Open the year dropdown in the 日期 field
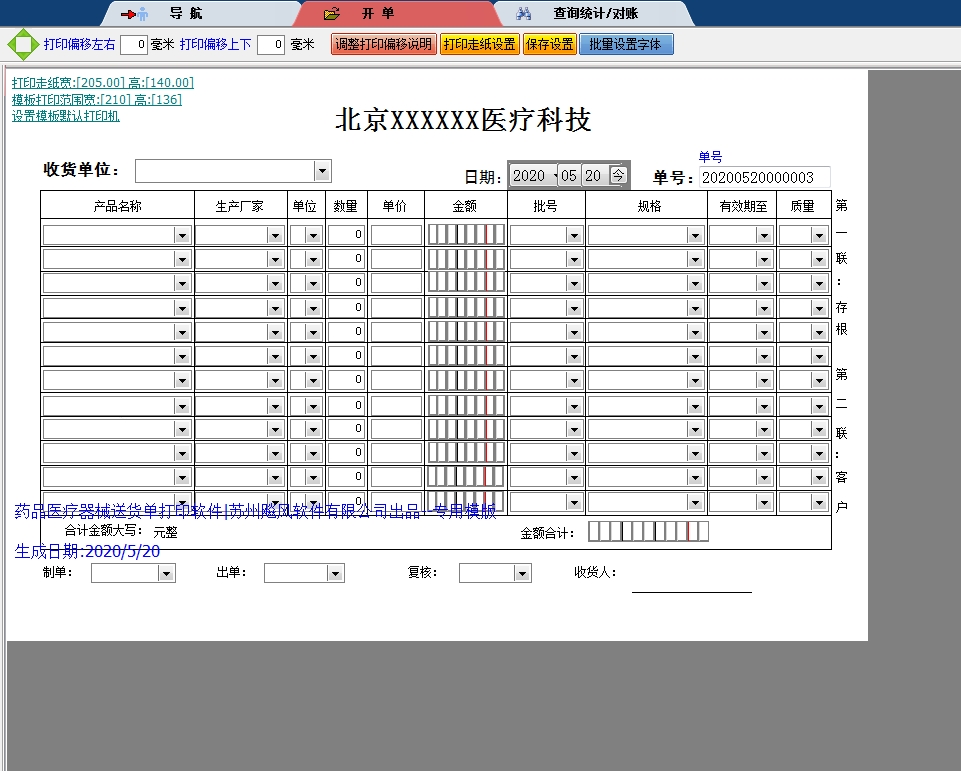961x771 pixels. tap(553, 175)
